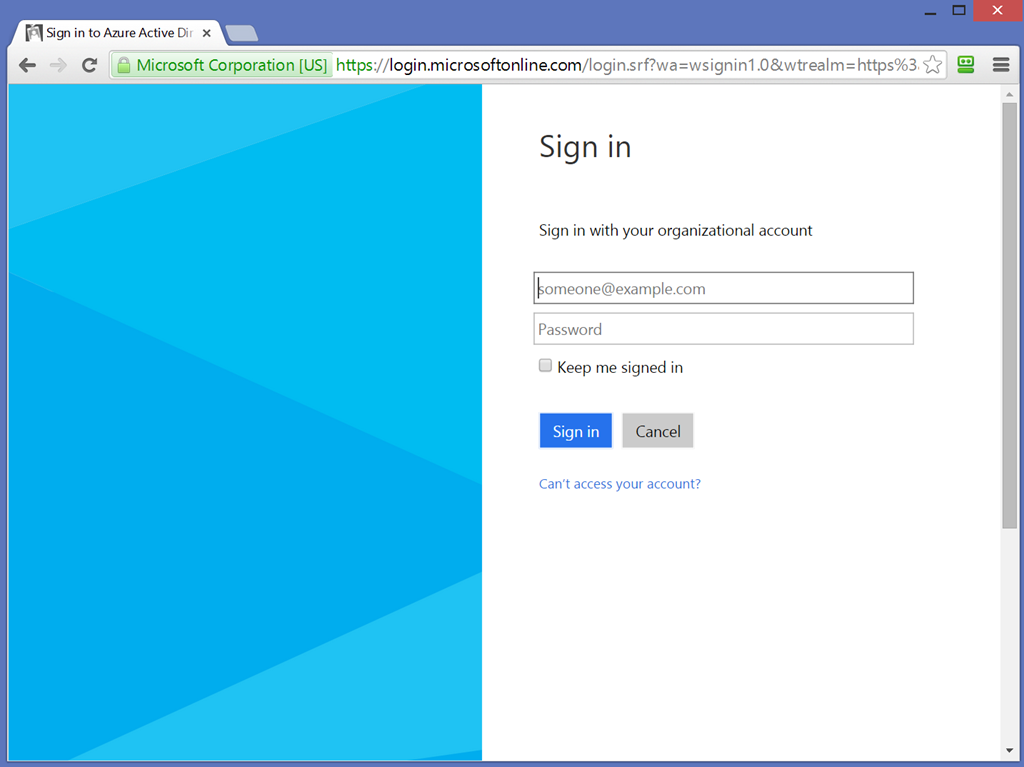Click the "Sign in with your organizational account" text

pos(675,231)
